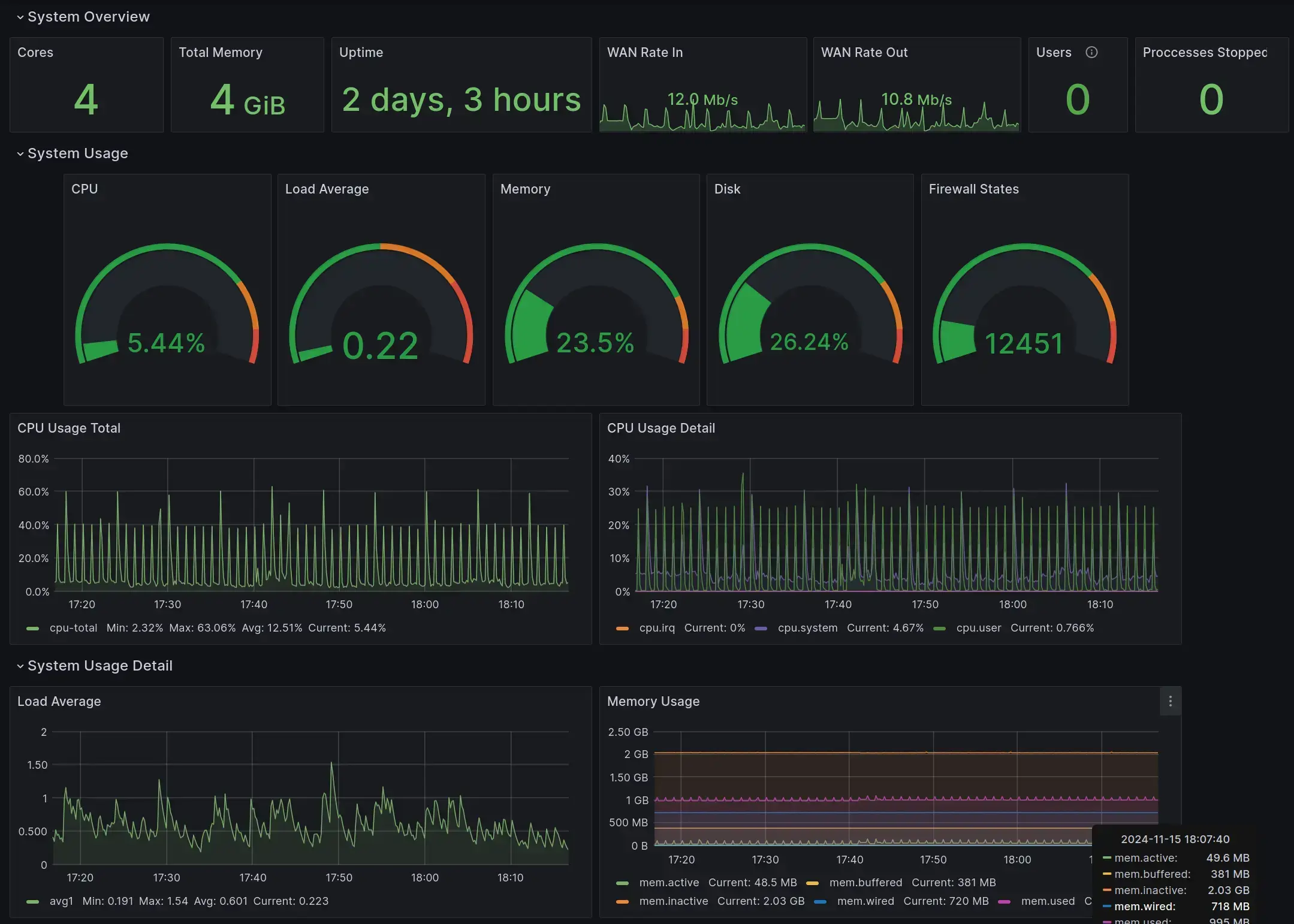Viewport: 1294px width, 924px height.
Task: Click the Memory gauge panel title
Action: pyautogui.click(x=525, y=189)
